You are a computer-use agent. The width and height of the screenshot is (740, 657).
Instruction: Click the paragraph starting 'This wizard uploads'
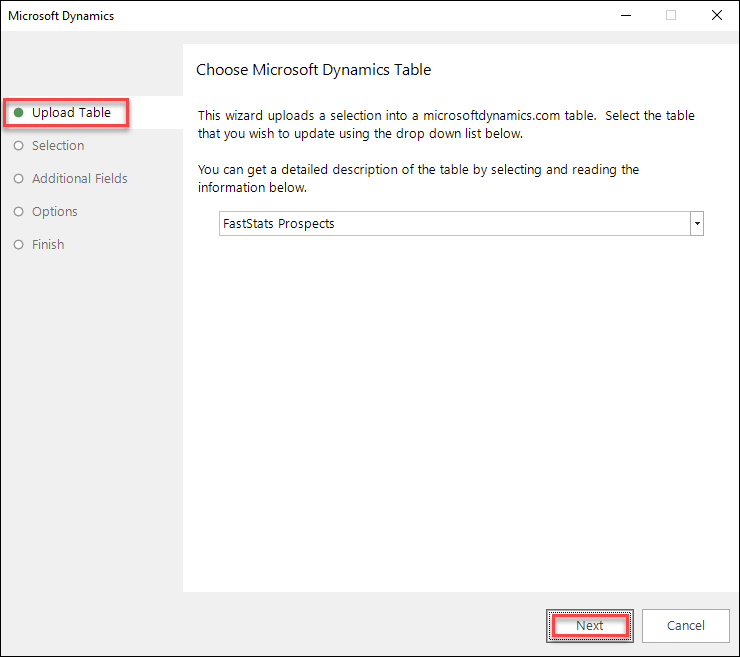click(x=446, y=125)
